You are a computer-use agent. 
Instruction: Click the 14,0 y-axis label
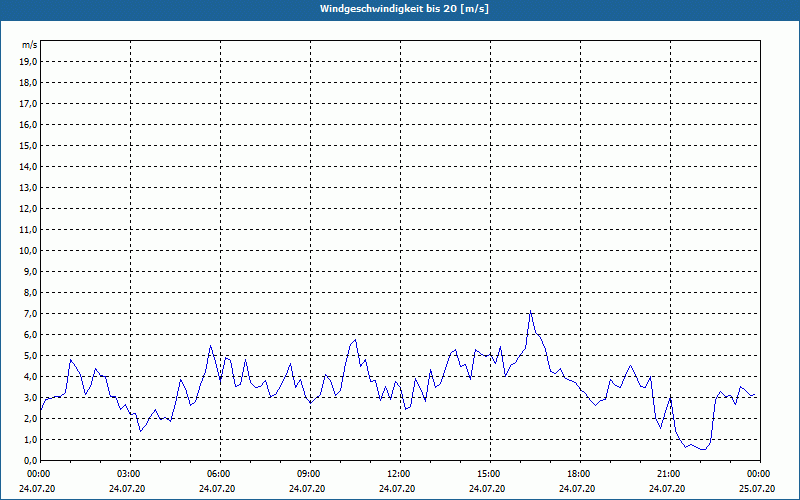point(28,167)
